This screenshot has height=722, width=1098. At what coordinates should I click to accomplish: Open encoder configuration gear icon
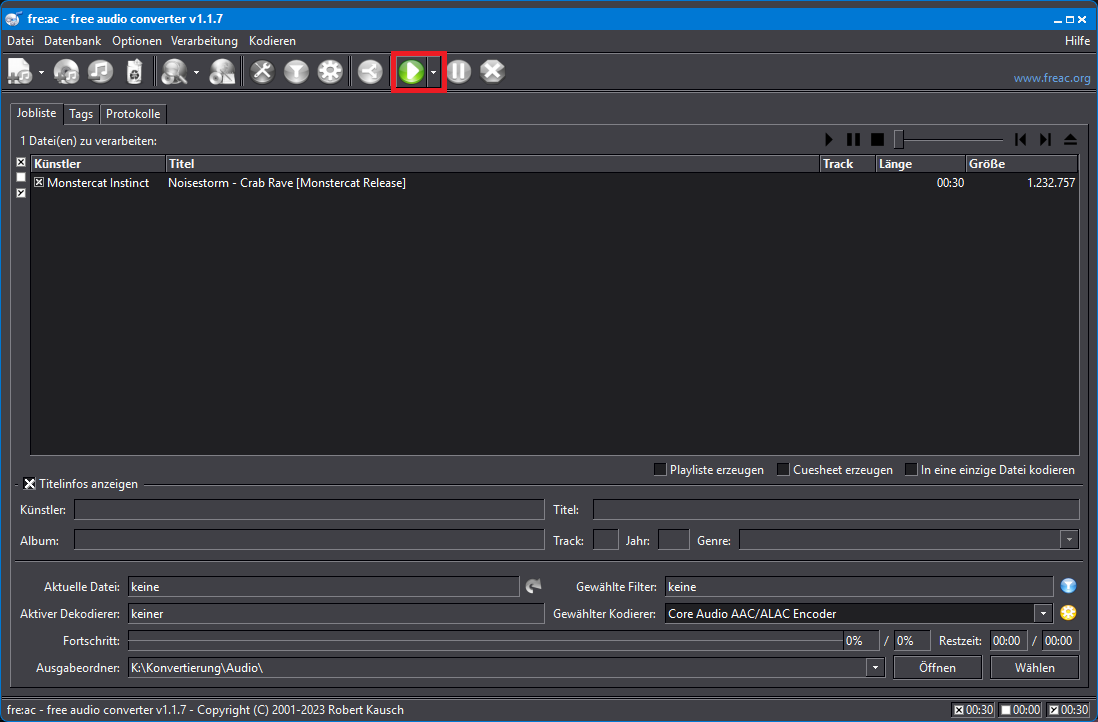330,72
